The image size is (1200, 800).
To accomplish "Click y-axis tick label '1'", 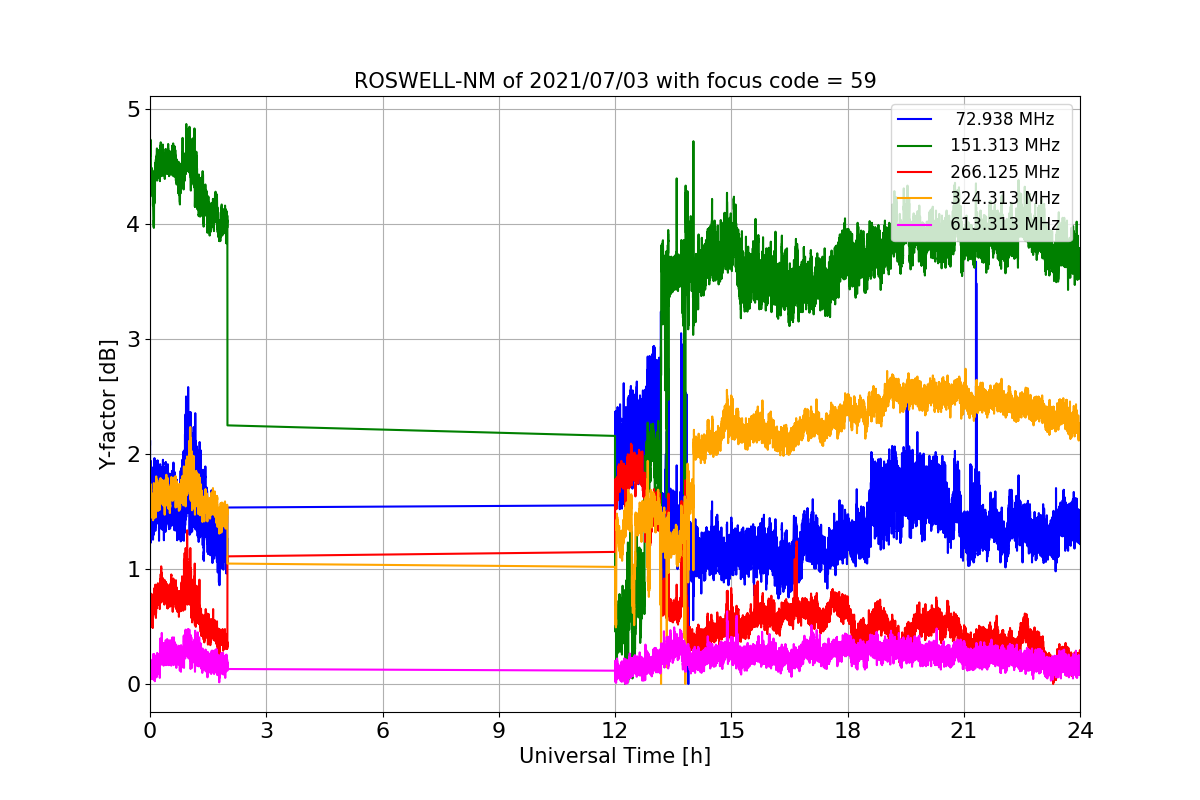I will (134, 569).
